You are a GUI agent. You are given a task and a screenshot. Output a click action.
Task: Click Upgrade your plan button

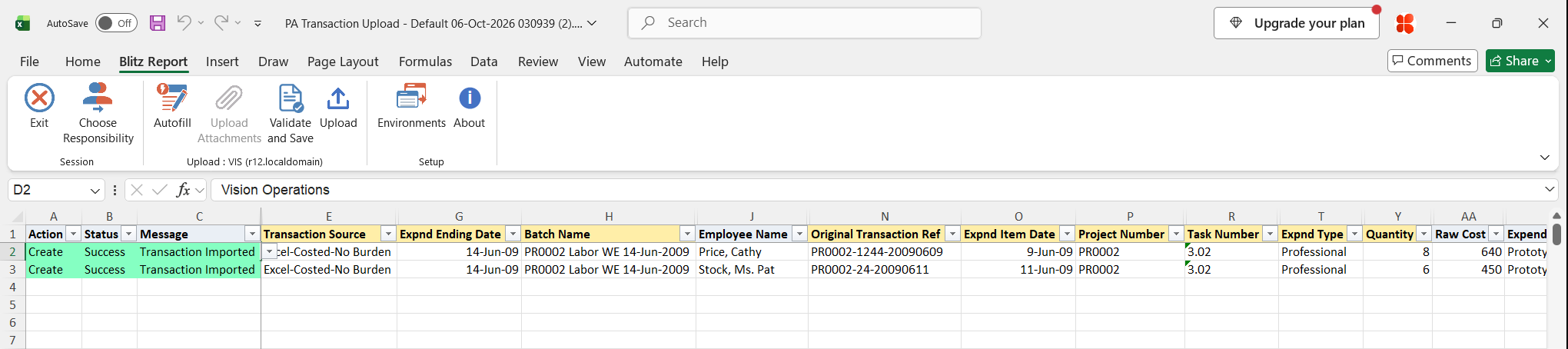point(1297,23)
